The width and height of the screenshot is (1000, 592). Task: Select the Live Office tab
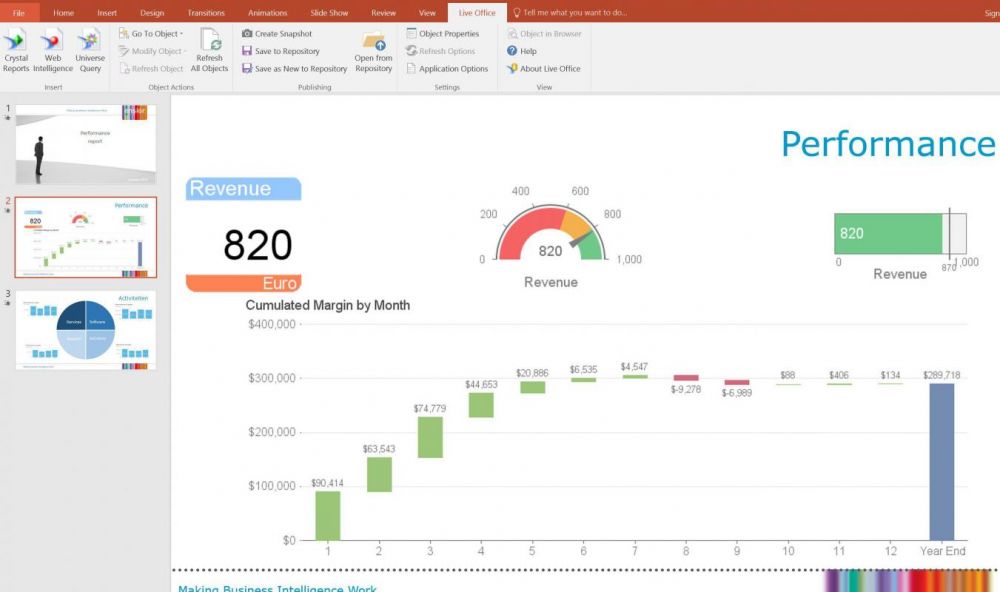tap(476, 13)
